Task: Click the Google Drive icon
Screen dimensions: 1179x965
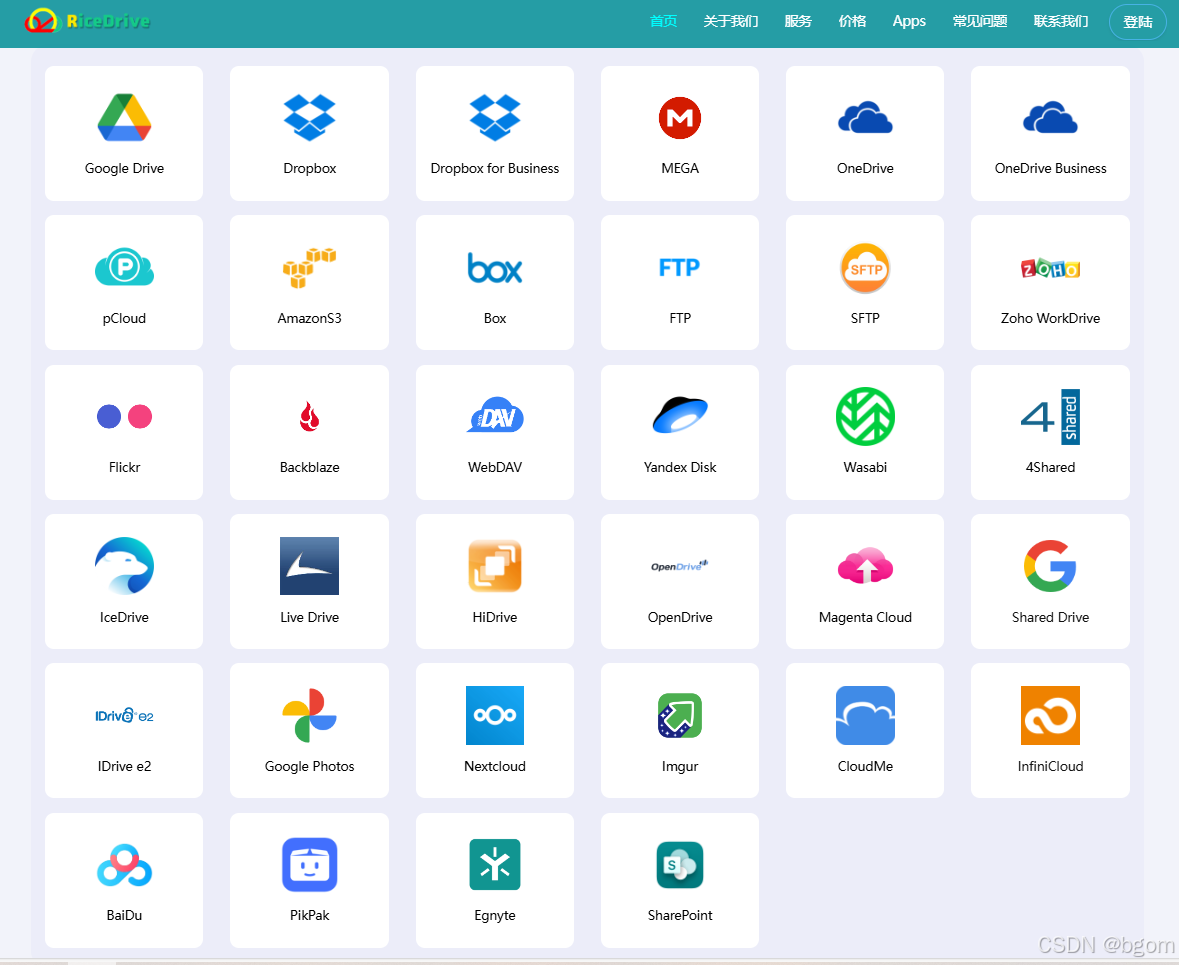Action: pos(124,117)
